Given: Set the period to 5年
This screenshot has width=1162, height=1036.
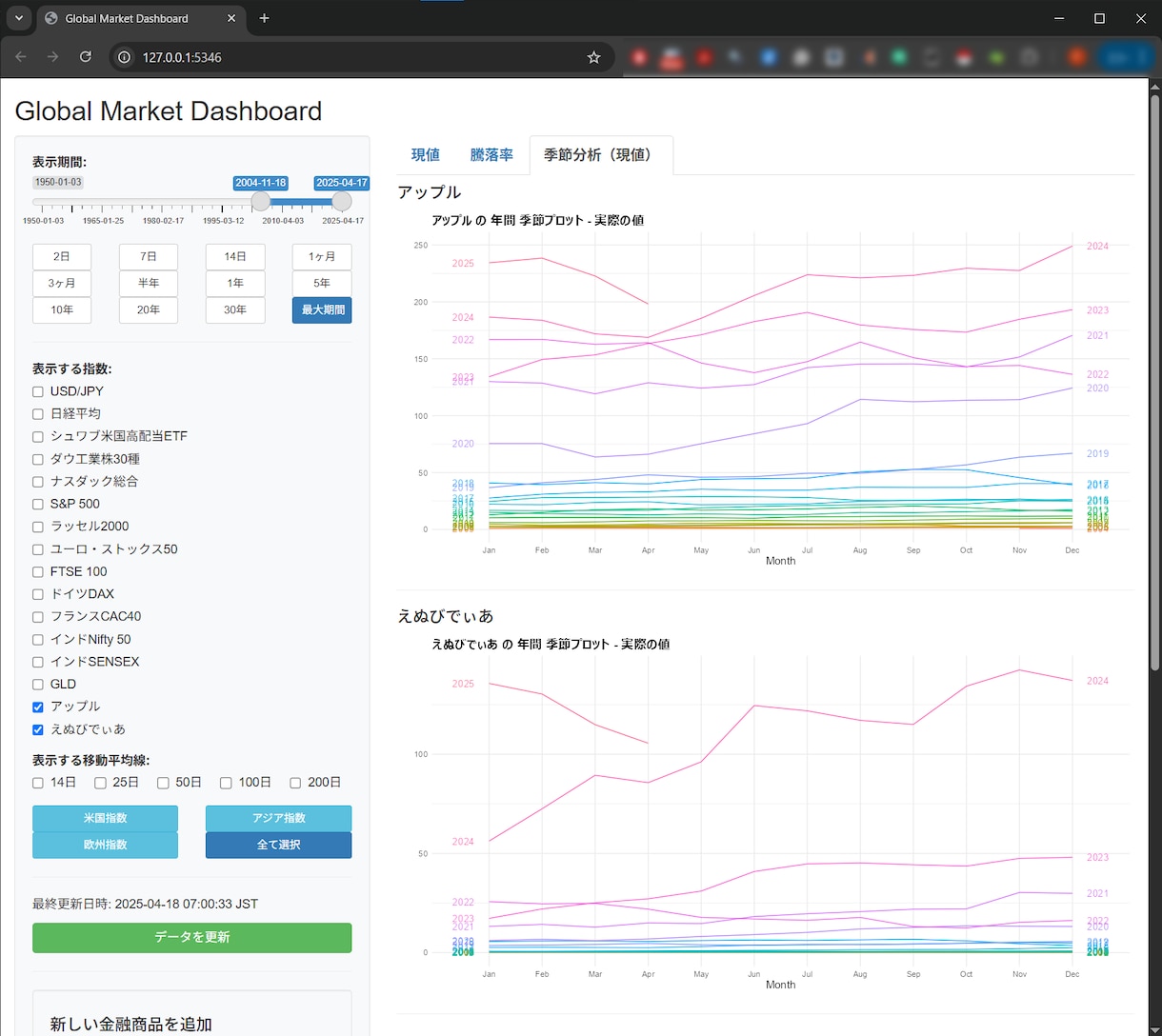Looking at the screenshot, I should pyautogui.click(x=322, y=284).
